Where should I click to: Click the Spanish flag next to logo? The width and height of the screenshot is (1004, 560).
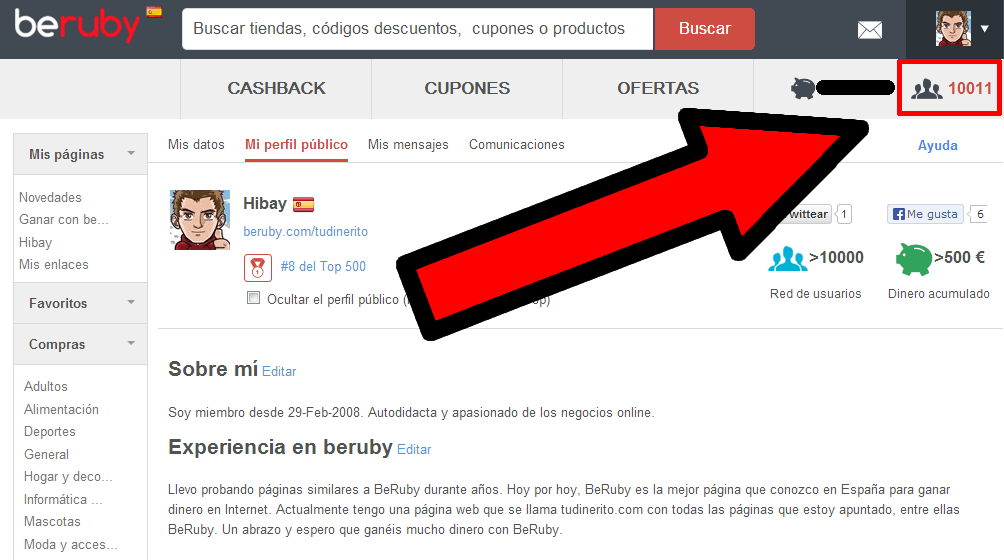point(154,12)
